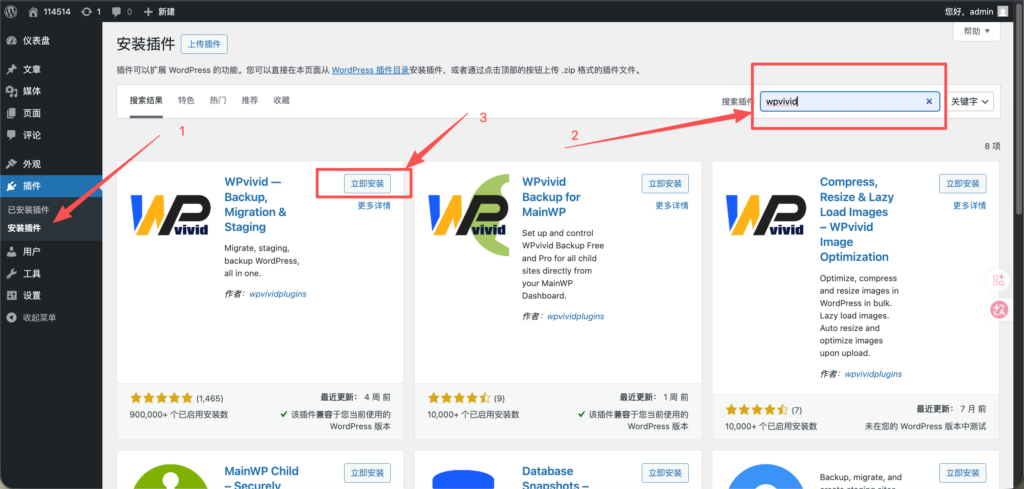Screen dimensions: 1024x489
Task: Clear the wpvivid search text
Action: click(929, 101)
